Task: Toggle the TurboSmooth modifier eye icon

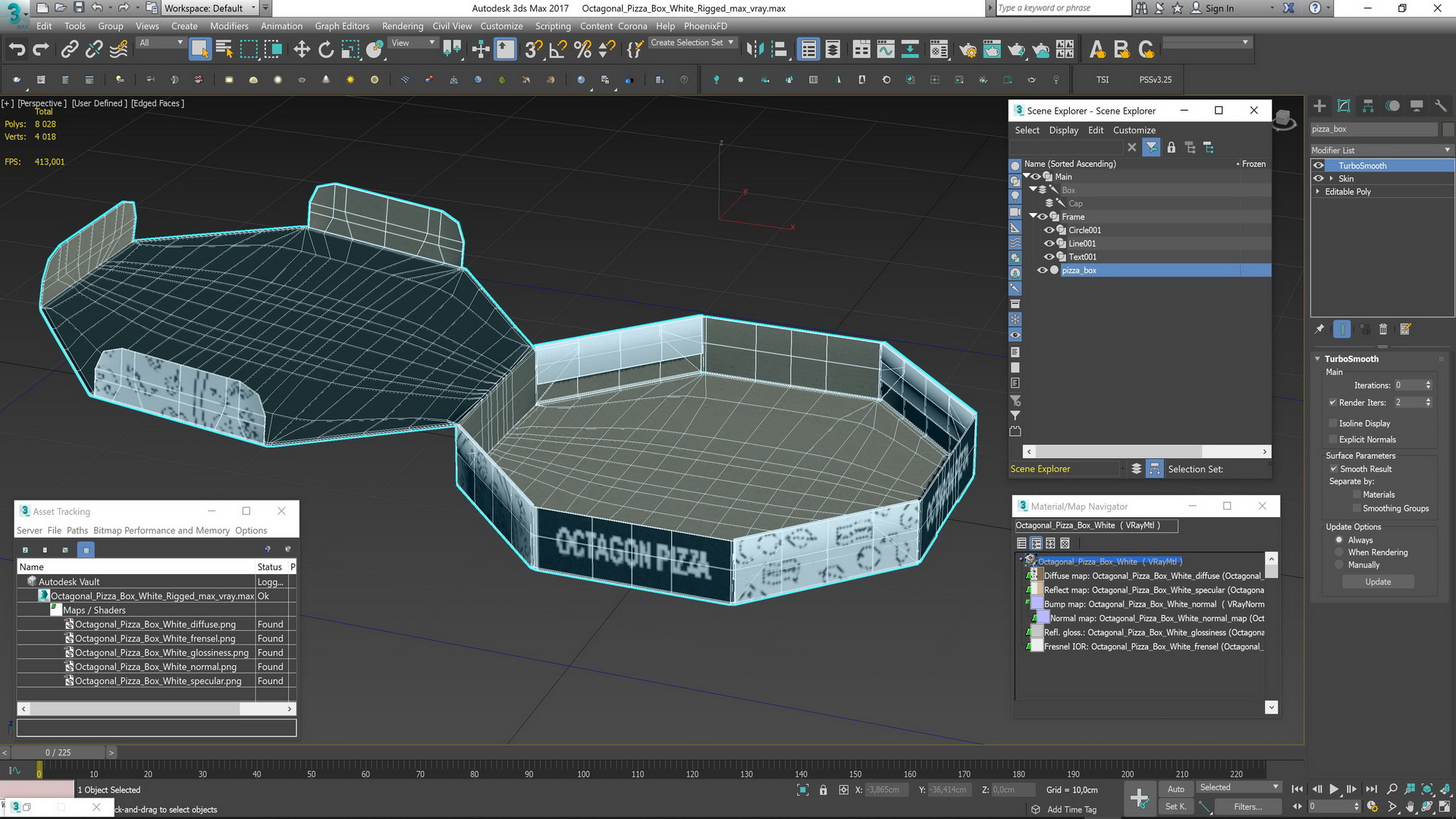Action: click(x=1319, y=165)
